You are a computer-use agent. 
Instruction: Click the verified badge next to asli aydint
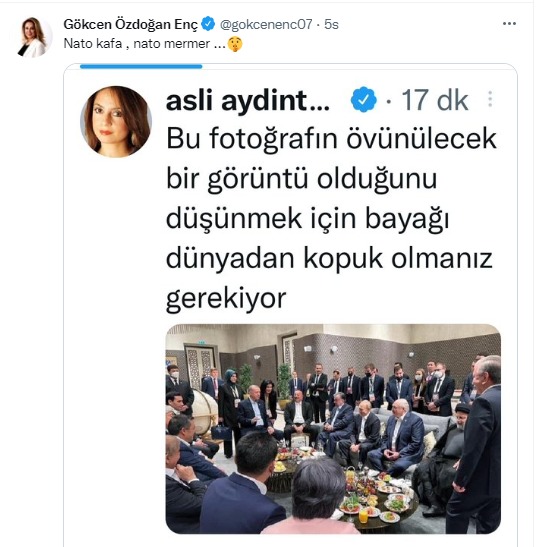coord(363,100)
